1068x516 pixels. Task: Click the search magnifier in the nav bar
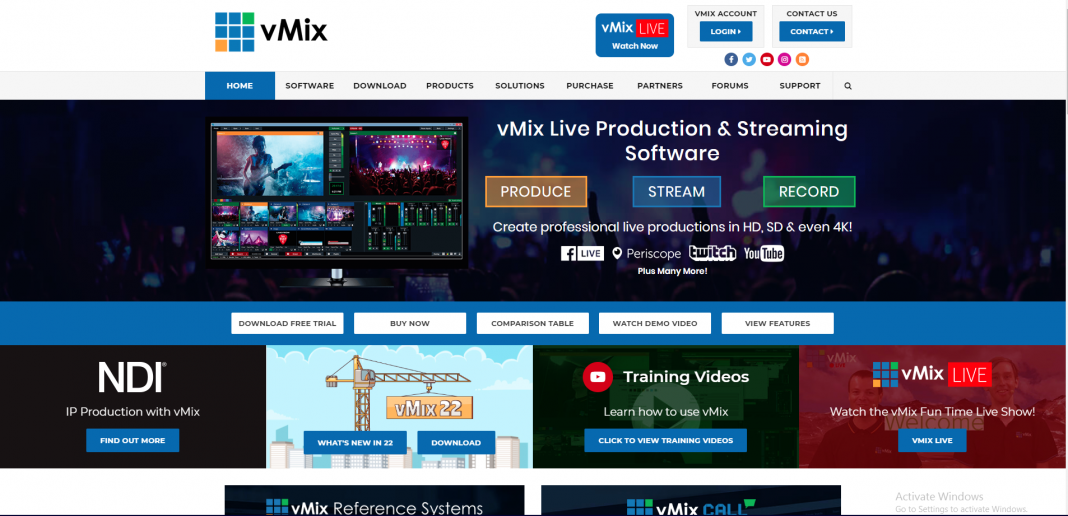(x=848, y=86)
